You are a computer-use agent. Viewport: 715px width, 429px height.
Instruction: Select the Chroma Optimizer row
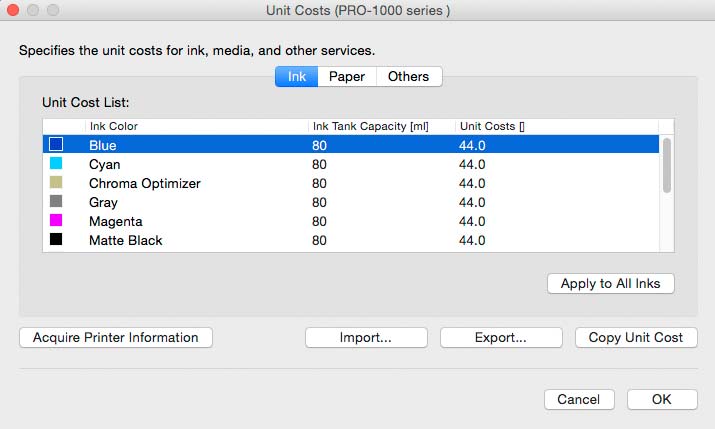[x=351, y=183]
